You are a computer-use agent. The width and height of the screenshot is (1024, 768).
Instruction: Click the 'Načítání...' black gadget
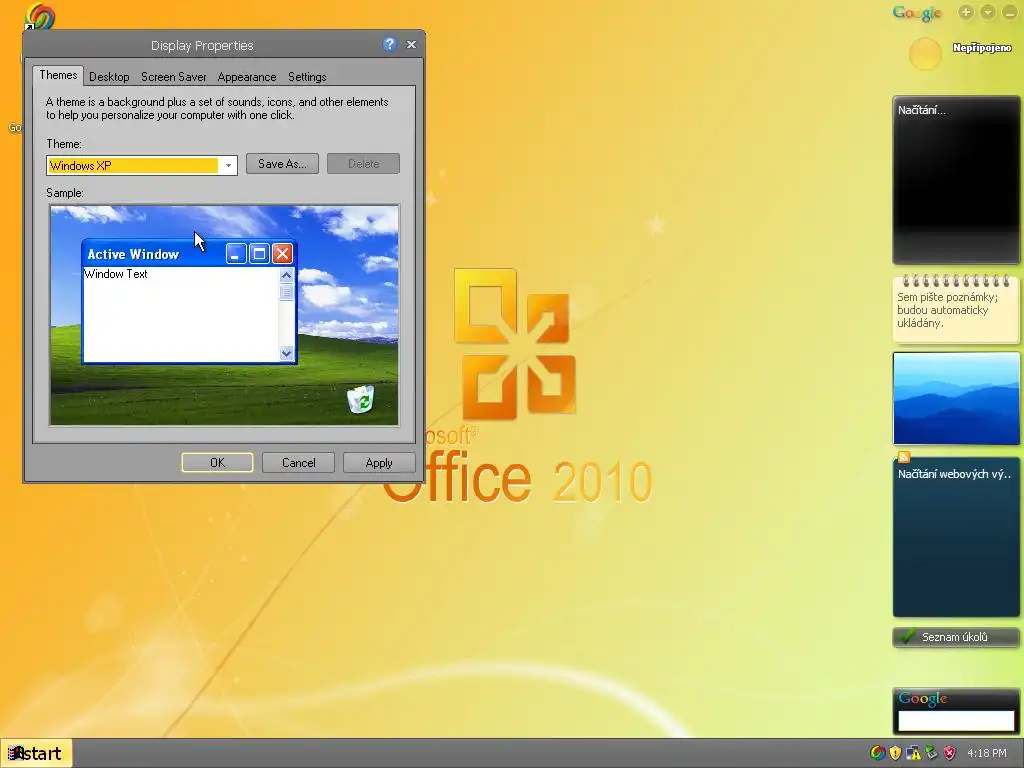(x=956, y=180)
